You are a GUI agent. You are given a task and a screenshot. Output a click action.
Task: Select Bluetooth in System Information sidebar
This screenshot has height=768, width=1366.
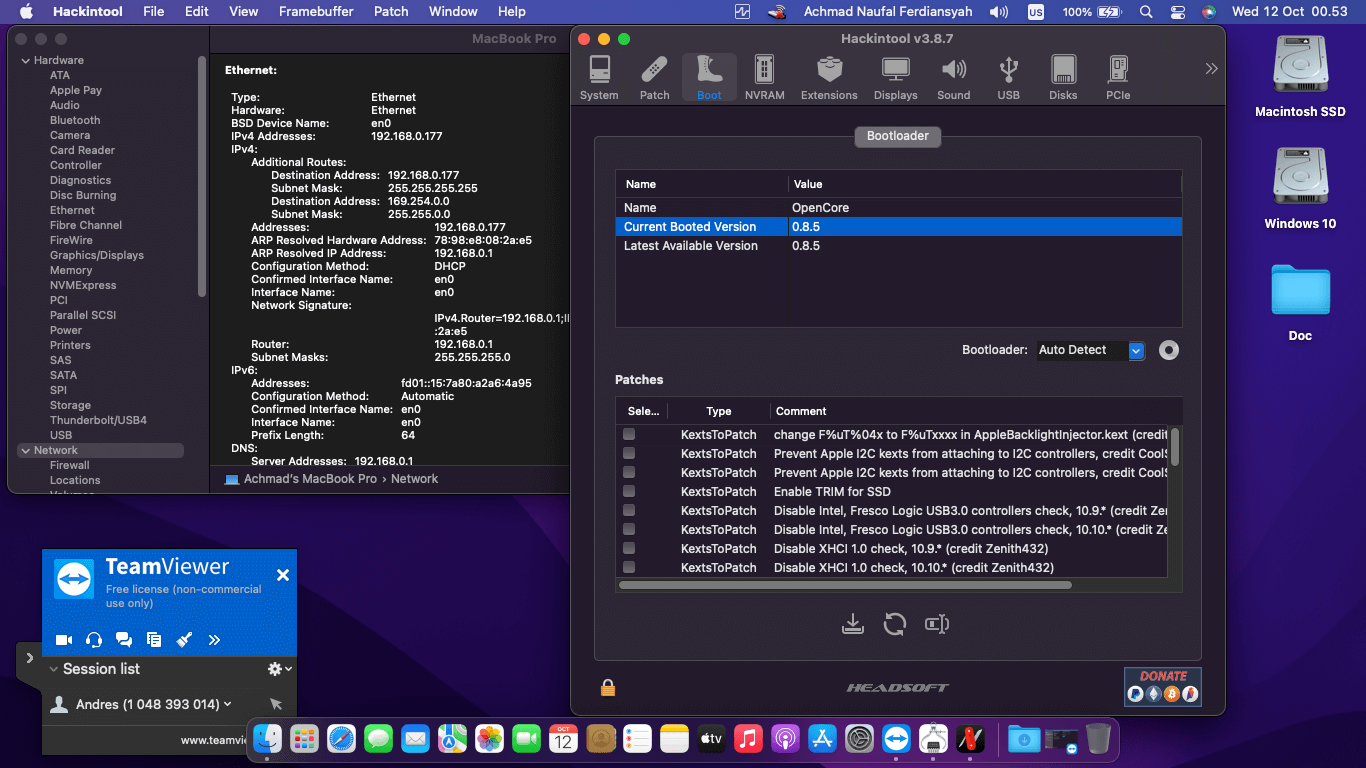pos(75,120)
